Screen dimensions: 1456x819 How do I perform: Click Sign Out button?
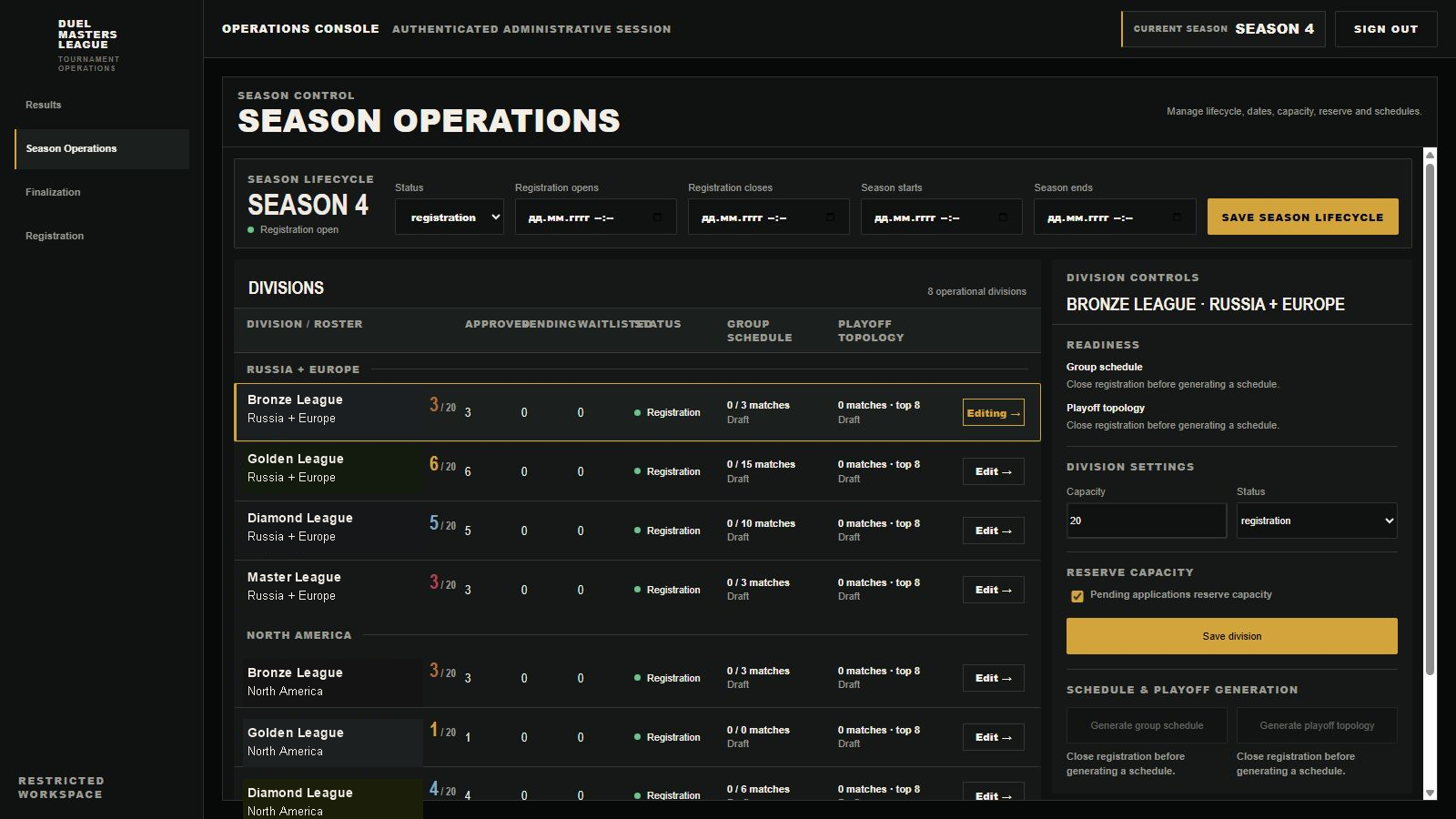click(x=1386, y=29)
